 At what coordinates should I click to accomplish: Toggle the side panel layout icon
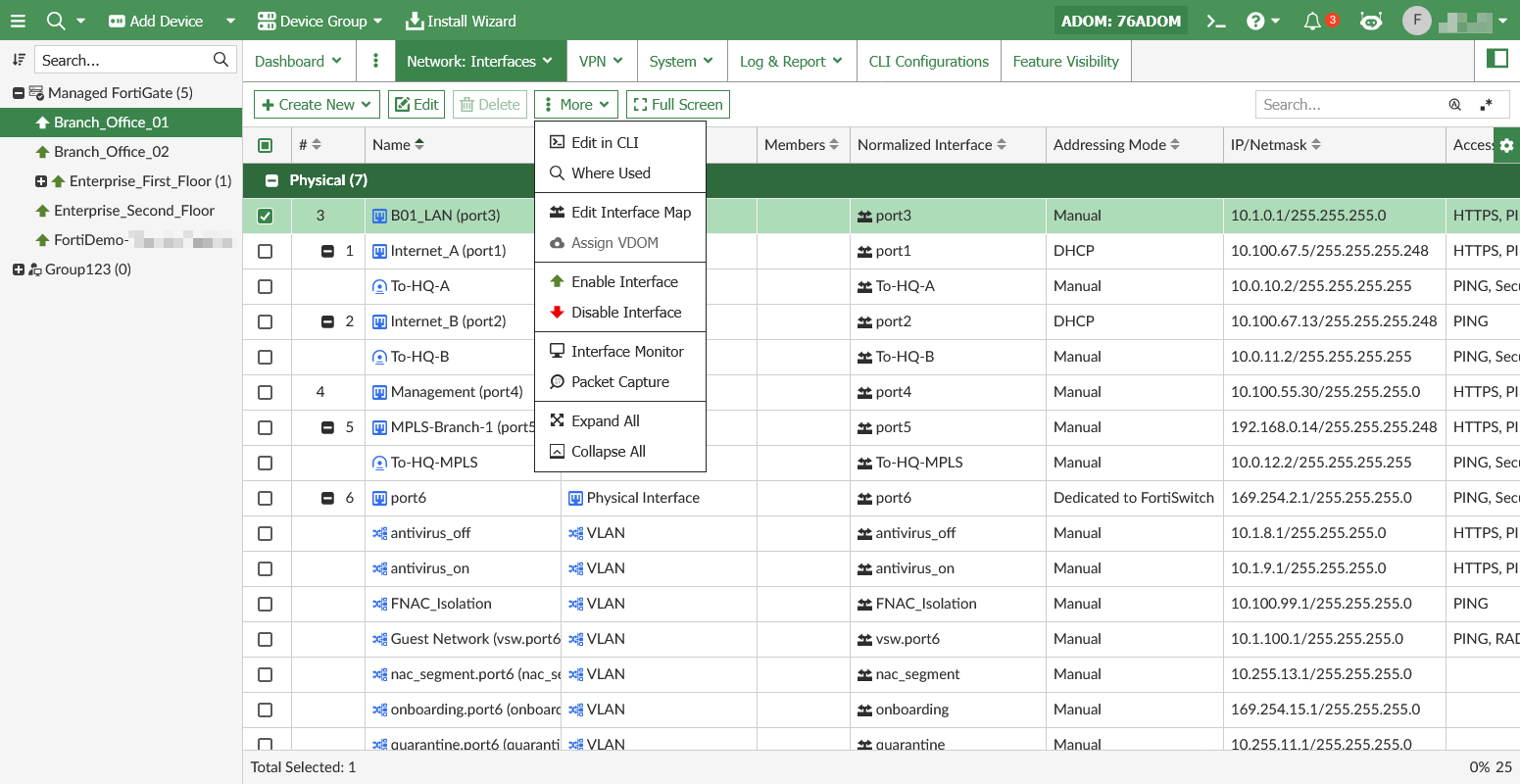point(1497,59)
